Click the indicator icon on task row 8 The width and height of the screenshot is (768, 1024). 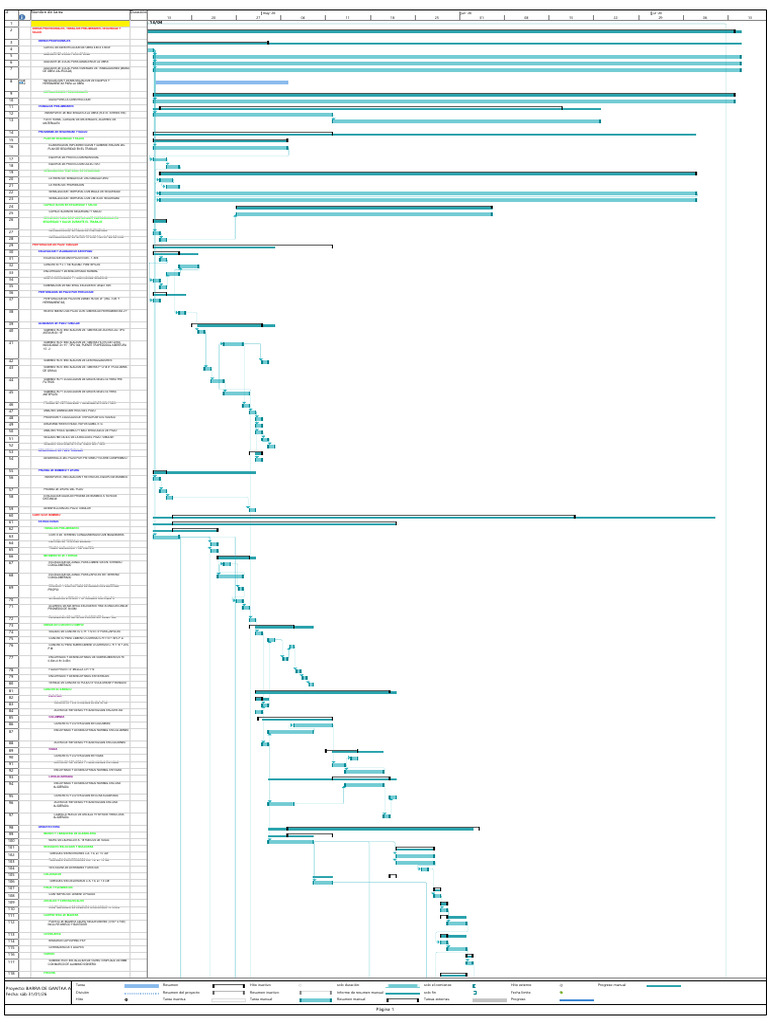click(22, 82)
